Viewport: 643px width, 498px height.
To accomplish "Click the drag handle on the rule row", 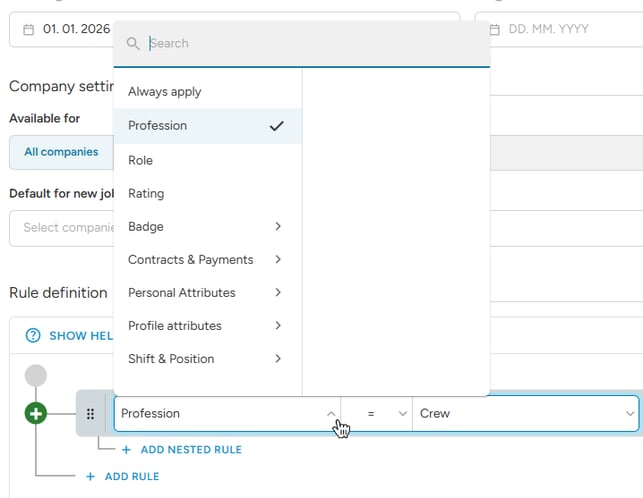I will coord(90,414).
